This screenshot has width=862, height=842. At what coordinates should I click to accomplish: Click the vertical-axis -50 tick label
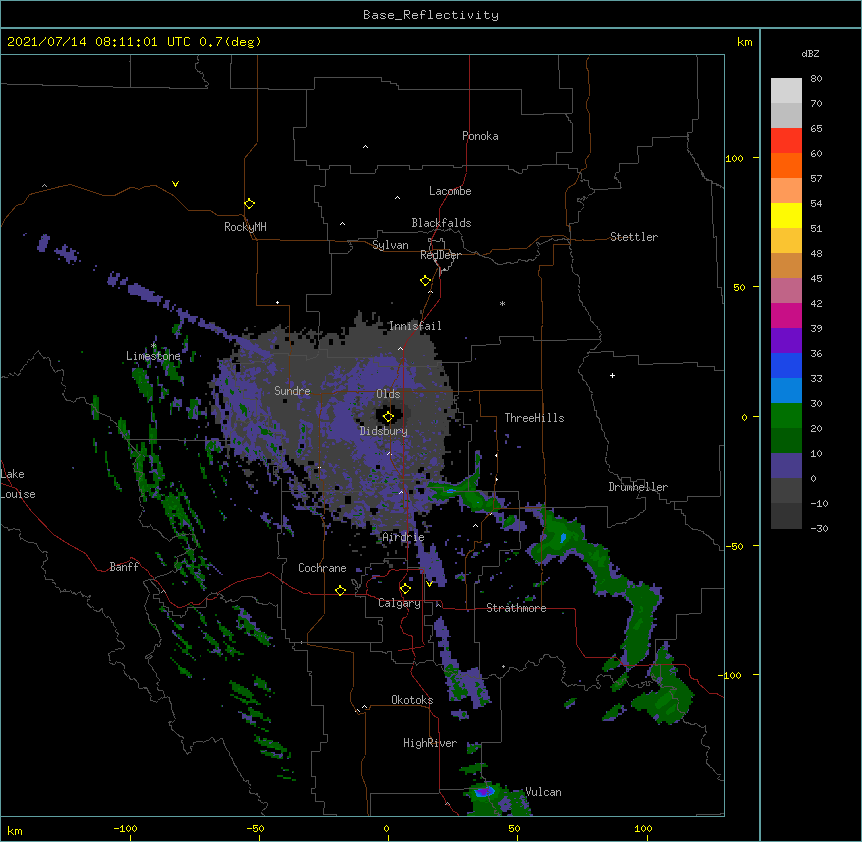click(734, 546)
